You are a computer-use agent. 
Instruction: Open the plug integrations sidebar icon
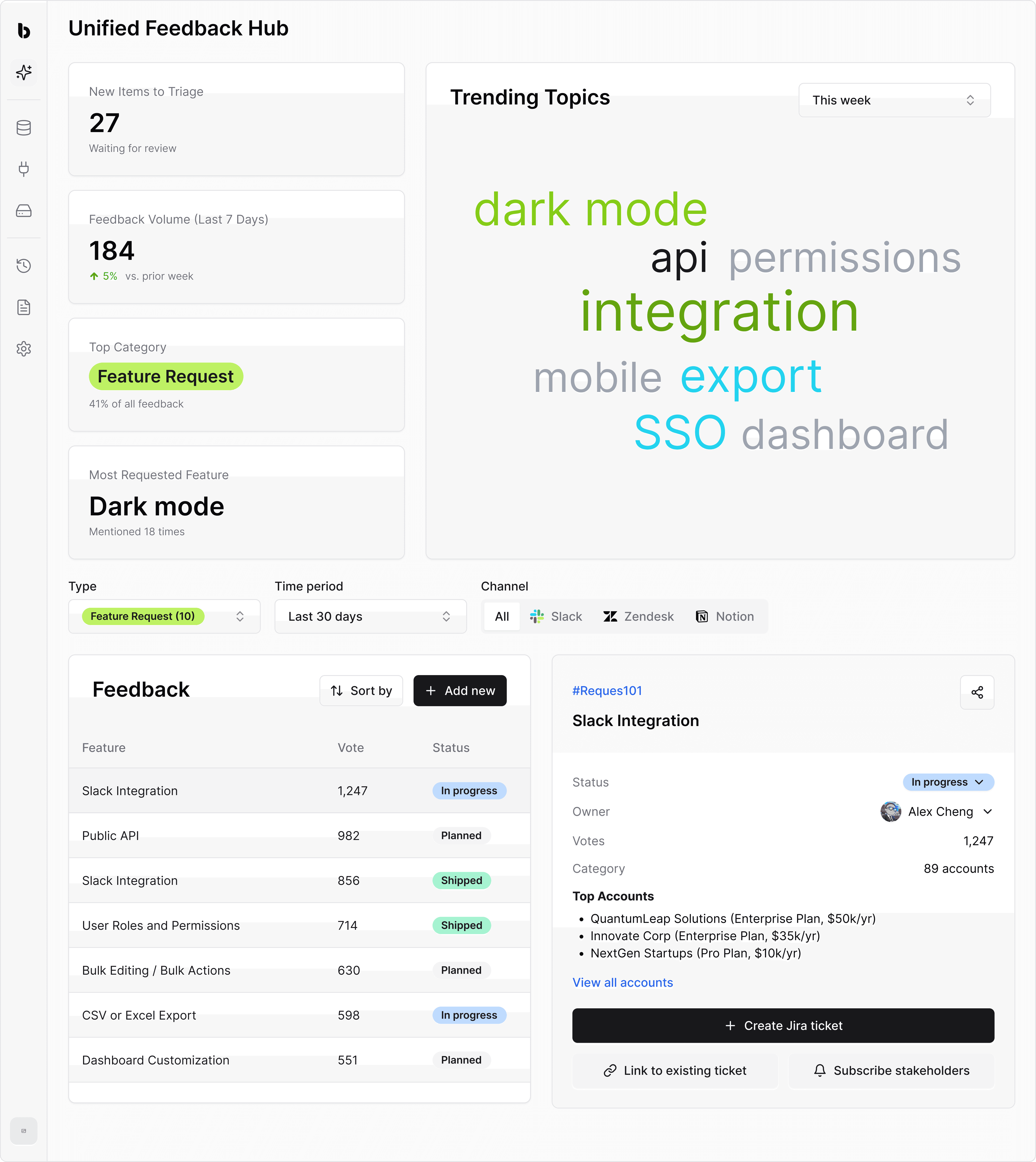click(23, 169)
